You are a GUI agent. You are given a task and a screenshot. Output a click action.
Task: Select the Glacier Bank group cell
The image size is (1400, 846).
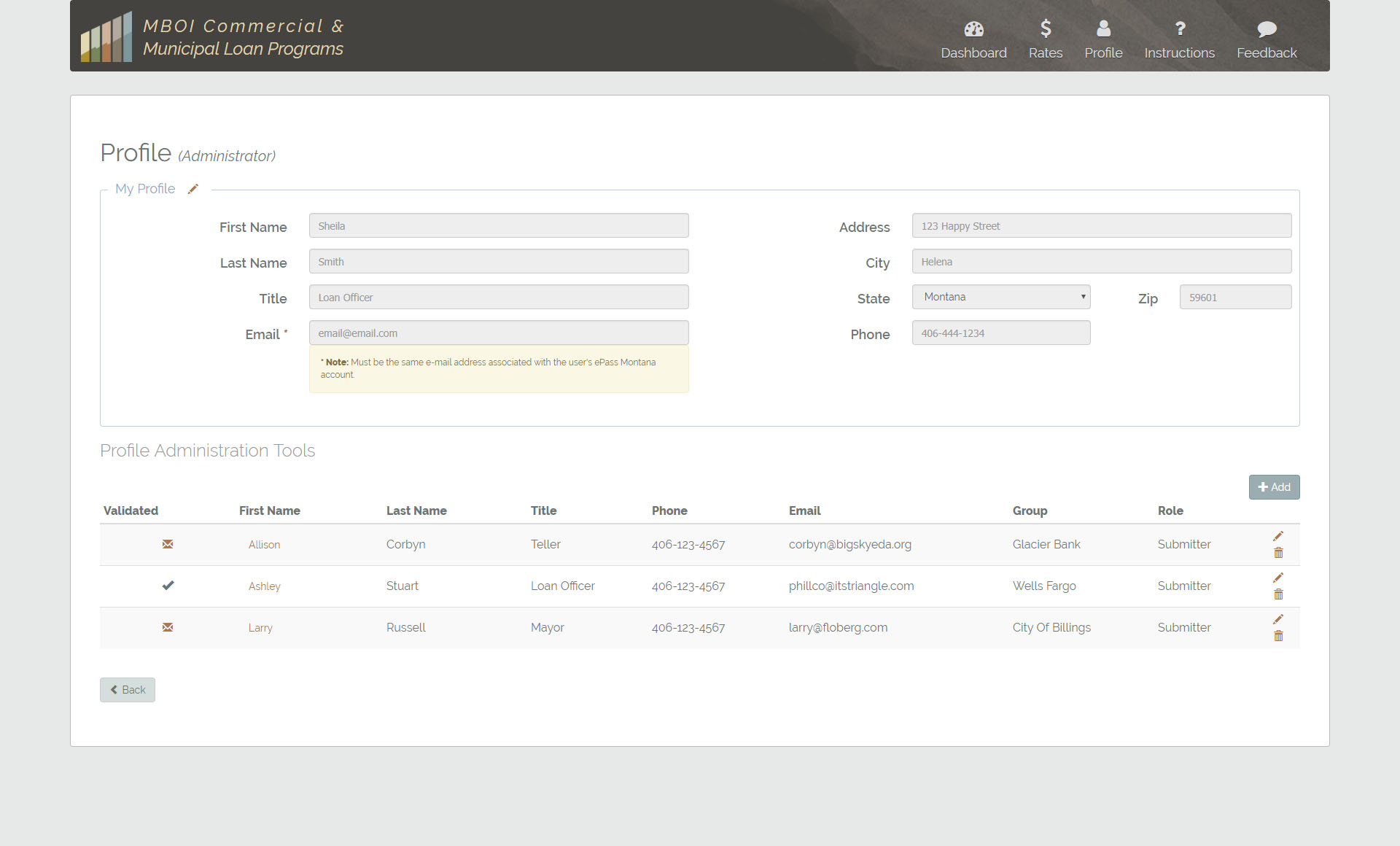tap(1046, 544)
